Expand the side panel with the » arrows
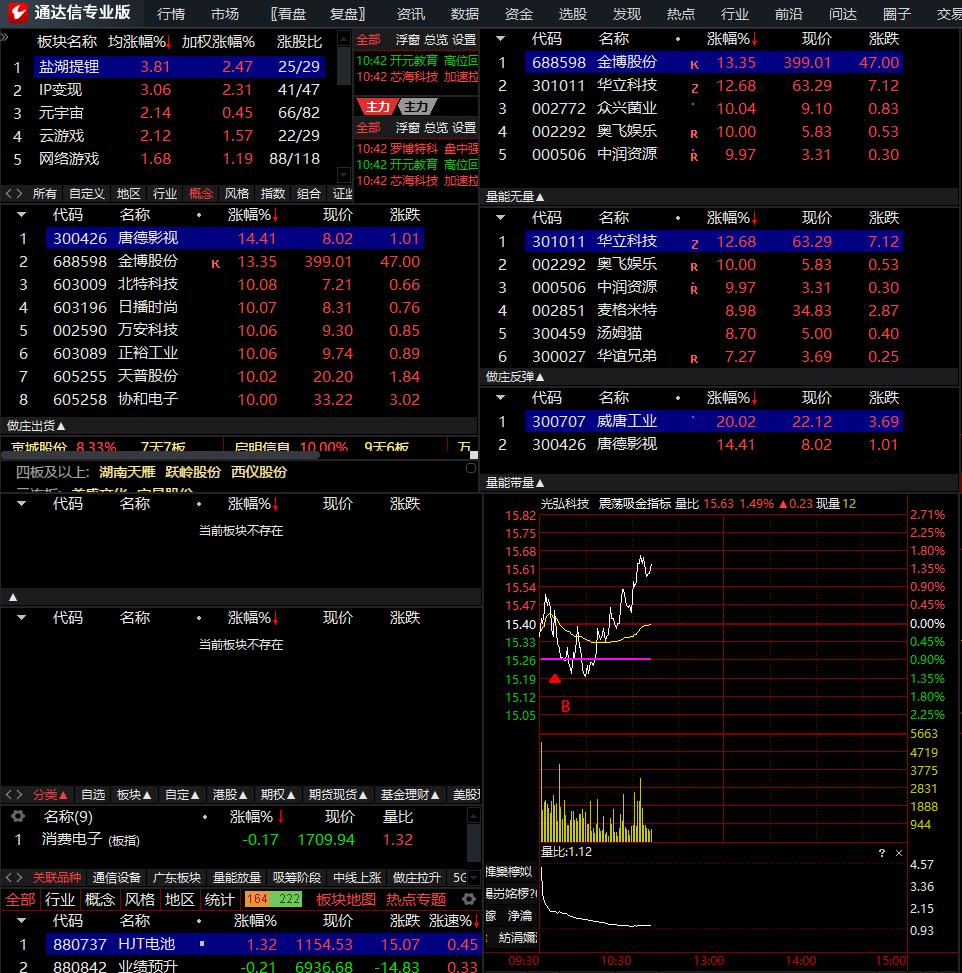962x973 pixels. tap(4, 37)
